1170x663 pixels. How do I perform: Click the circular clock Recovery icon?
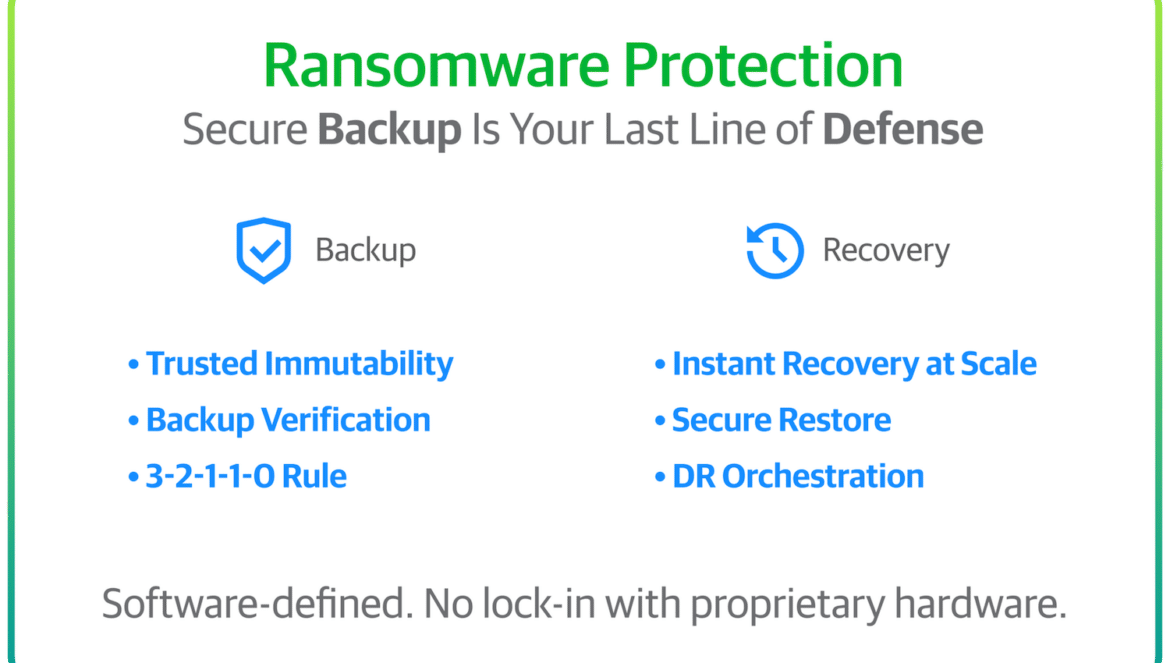click(775, 251)
